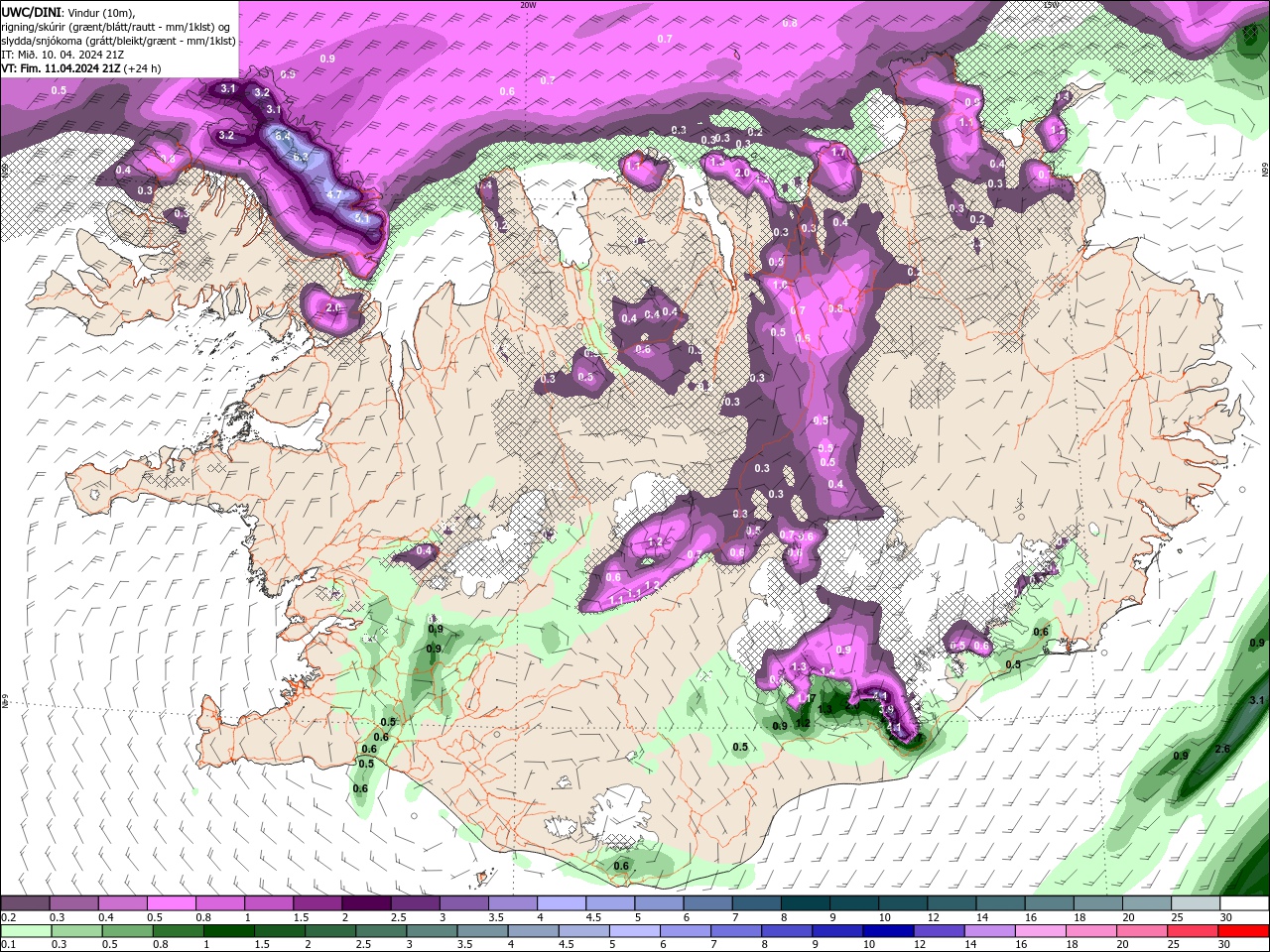
Task: Click the '15W' longitude label at top
Action: point(1051,5)
